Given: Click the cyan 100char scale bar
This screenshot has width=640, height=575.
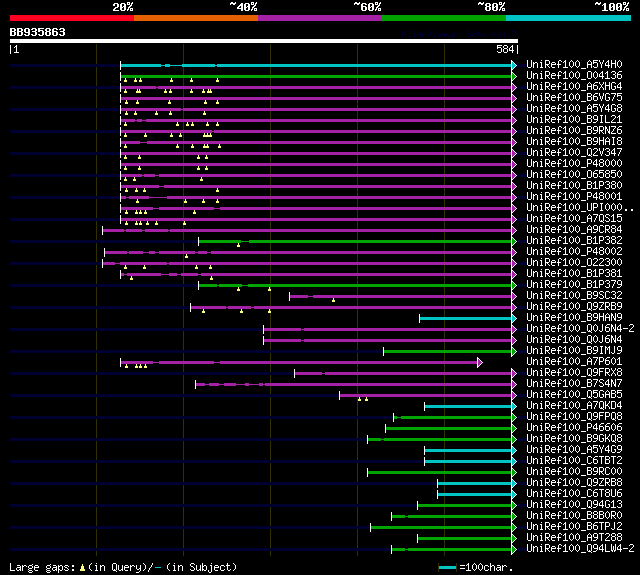Looking at the screenshot, I should coord(447,568).
